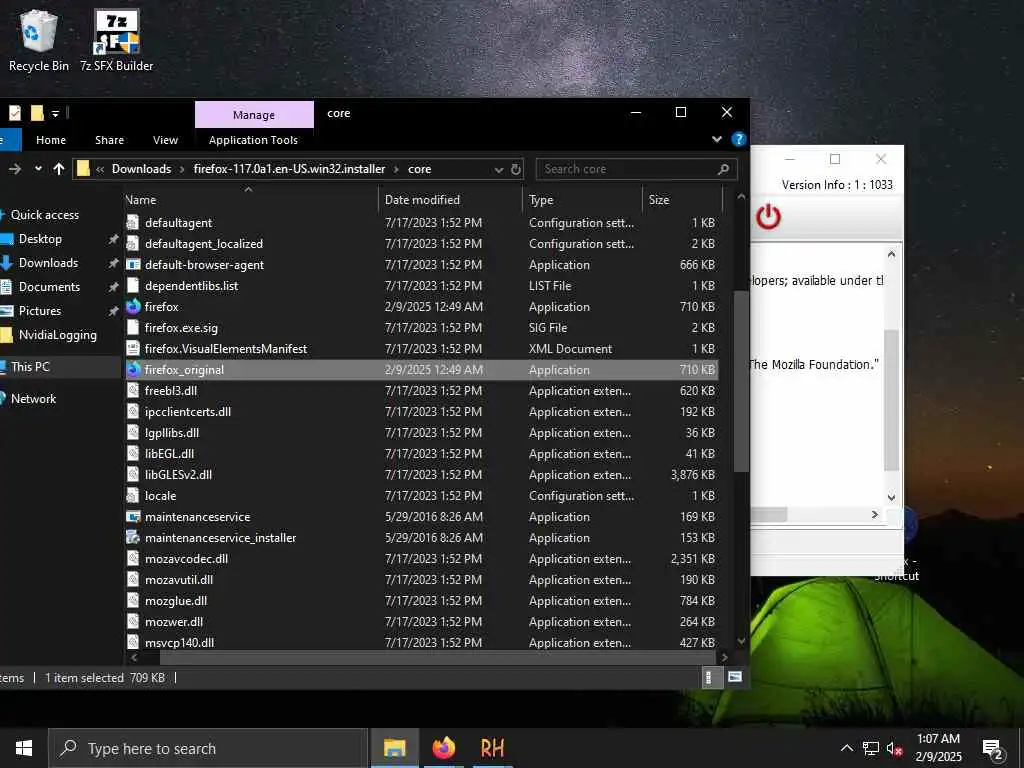Click the vertical scrollbar in background window

pos(891,399)
